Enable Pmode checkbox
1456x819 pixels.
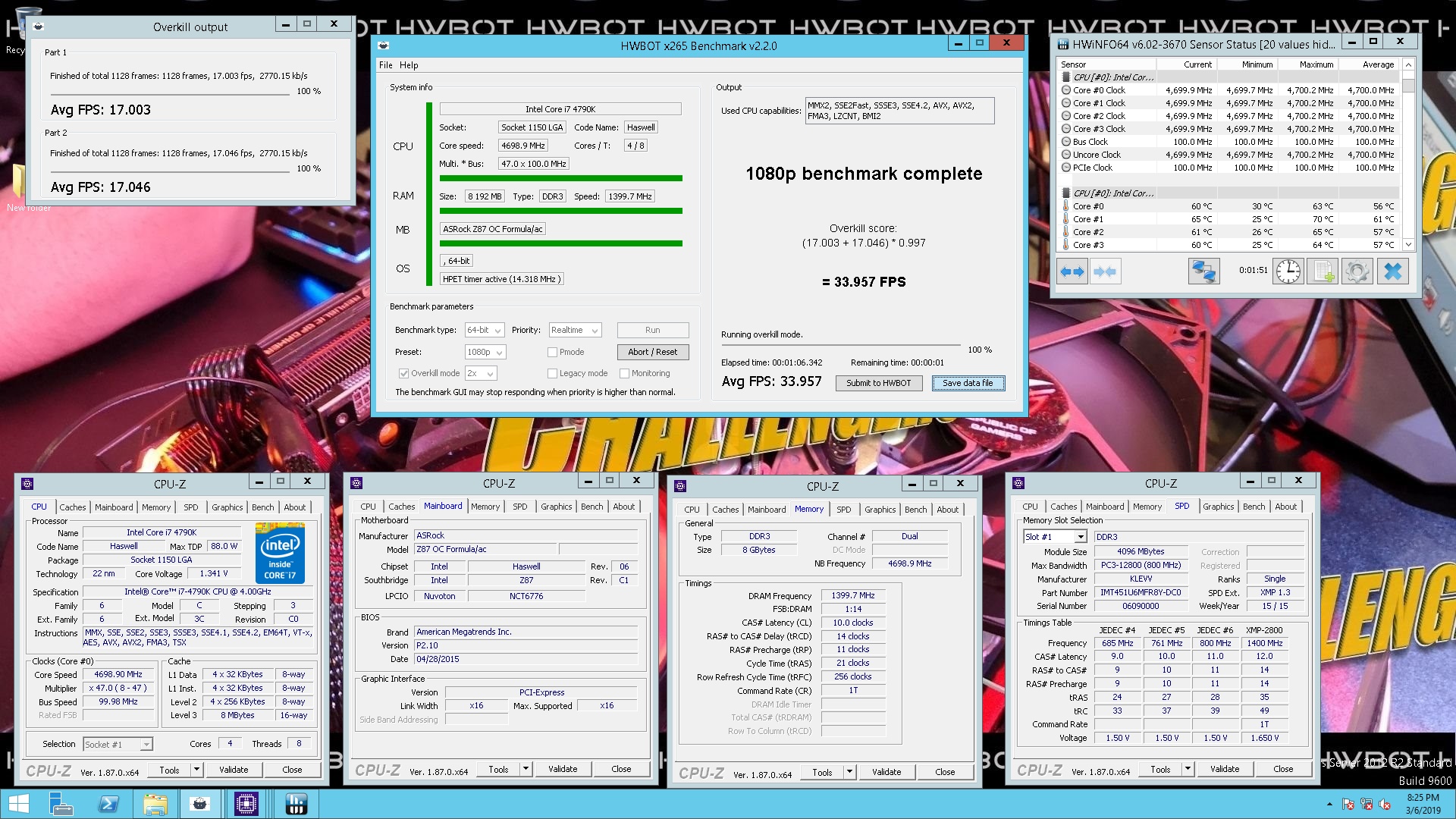click(552, 352)
